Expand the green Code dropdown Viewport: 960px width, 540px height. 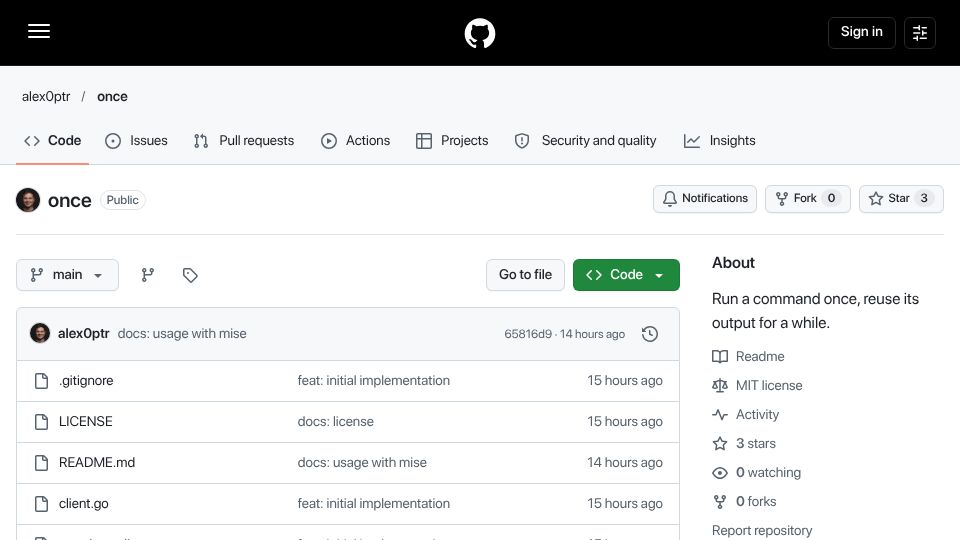click(626, 275)
